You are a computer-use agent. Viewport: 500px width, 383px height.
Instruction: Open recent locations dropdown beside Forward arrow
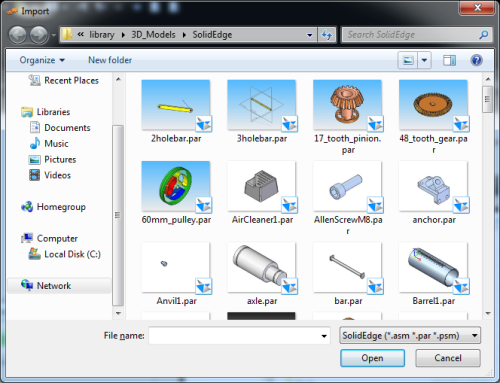(x=53, y=35)
